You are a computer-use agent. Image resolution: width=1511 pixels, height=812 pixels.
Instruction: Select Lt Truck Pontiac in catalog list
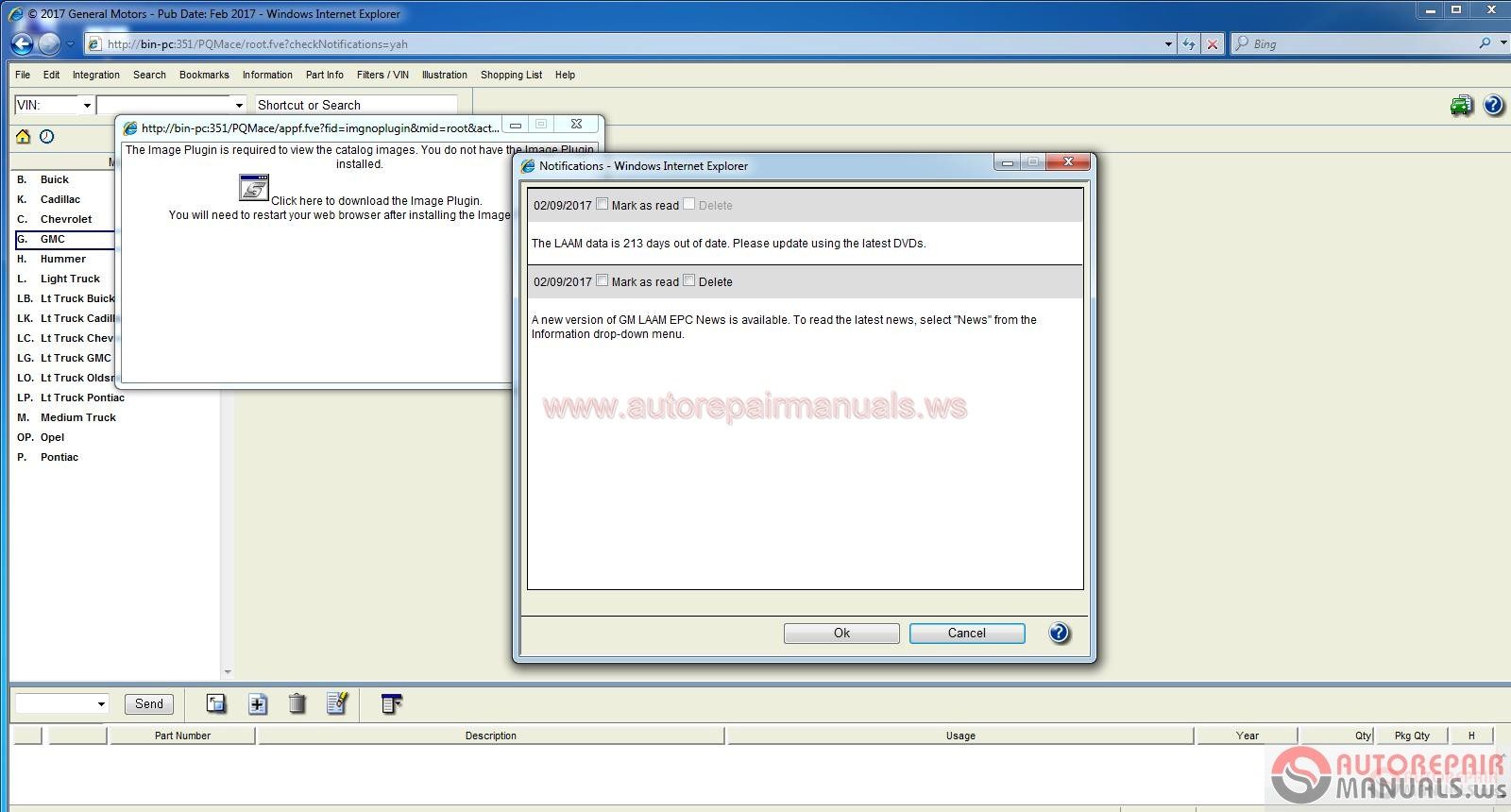pyautogui.click(x=82, y=398)
